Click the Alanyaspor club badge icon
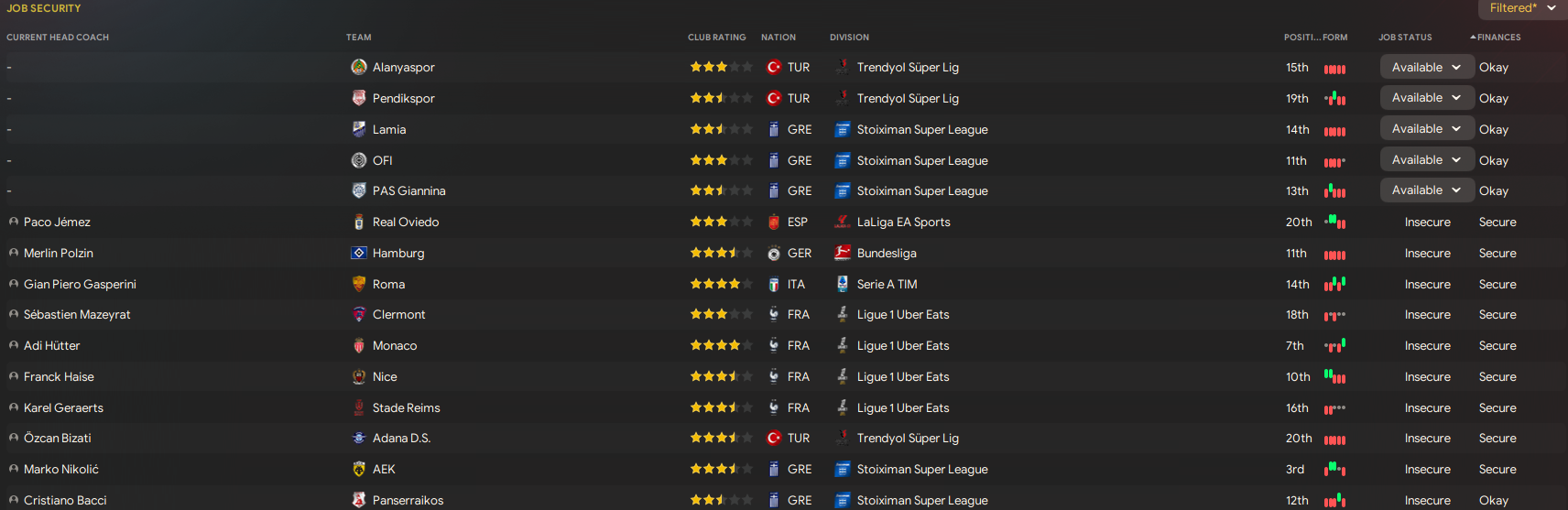1568x510 pixels. pos(359,67)
